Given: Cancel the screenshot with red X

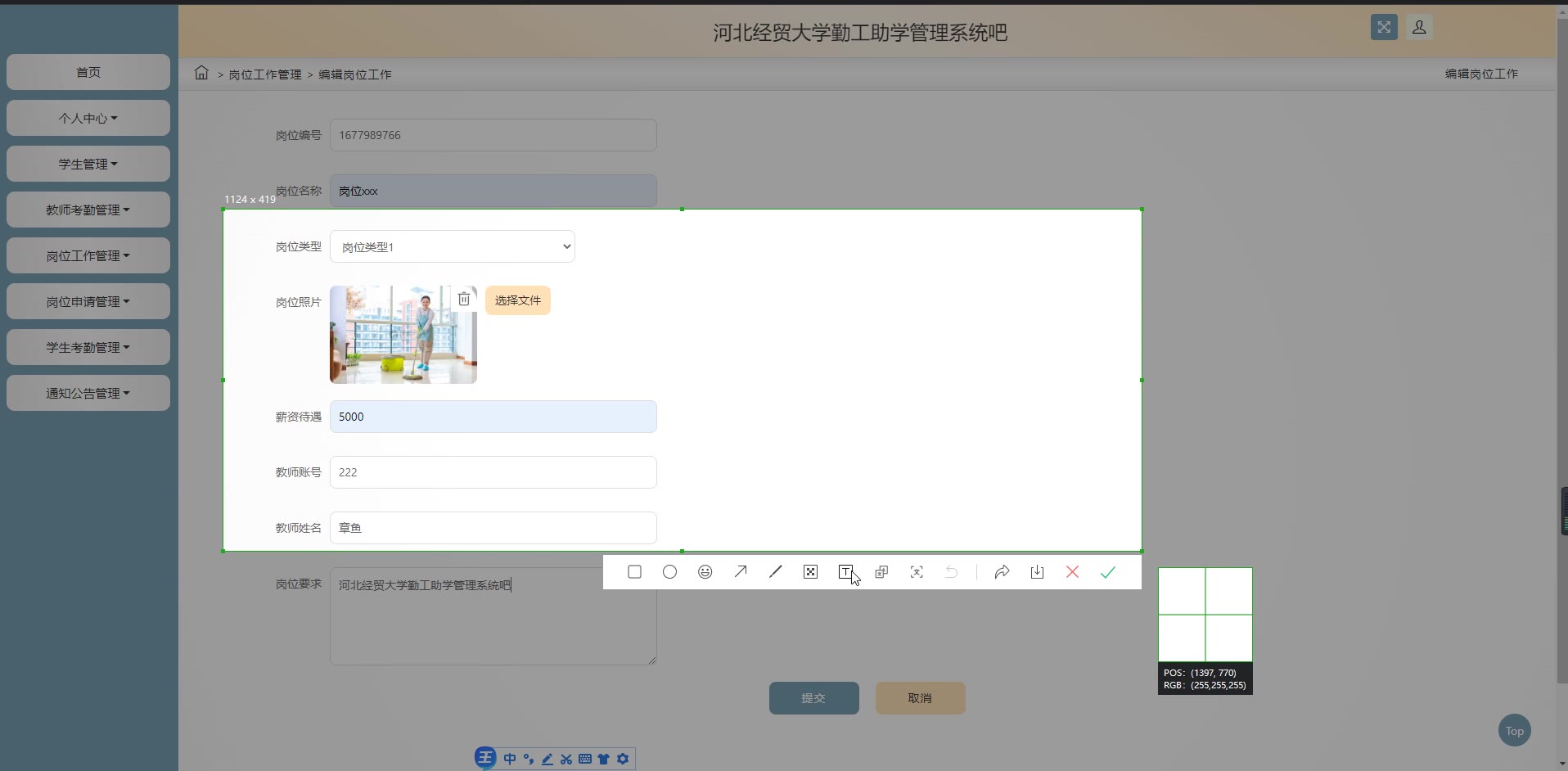Looking at the screenshot, I should coord(1072,572).
